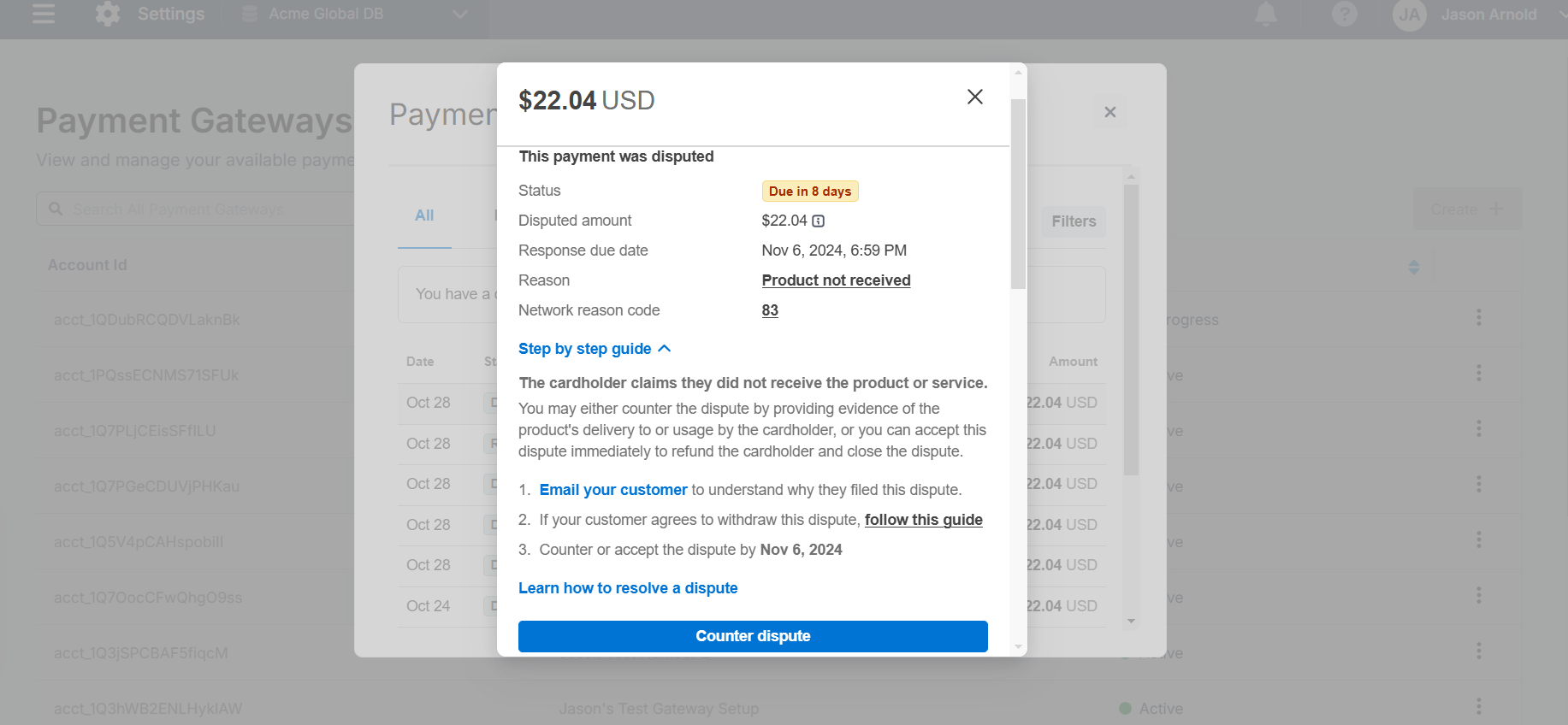Open the notifications bell
This screenshot has height=725, width=1568.
[1265, 14]
